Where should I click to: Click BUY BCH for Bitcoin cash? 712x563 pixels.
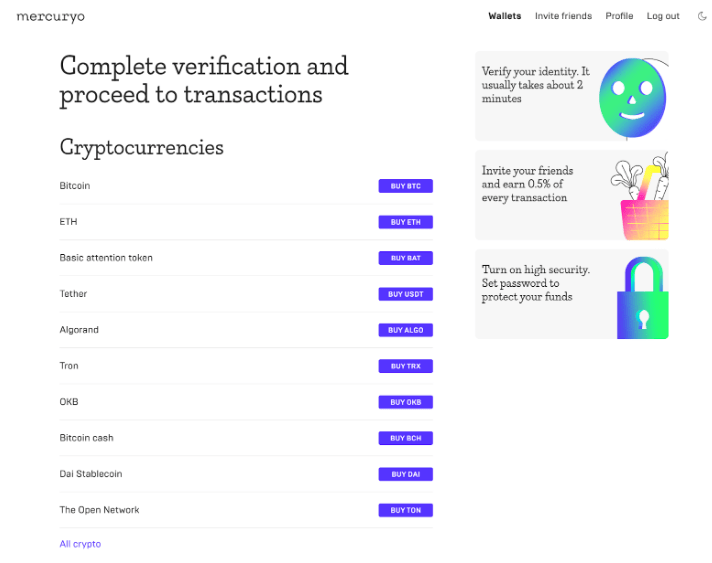tap(405, 438)
